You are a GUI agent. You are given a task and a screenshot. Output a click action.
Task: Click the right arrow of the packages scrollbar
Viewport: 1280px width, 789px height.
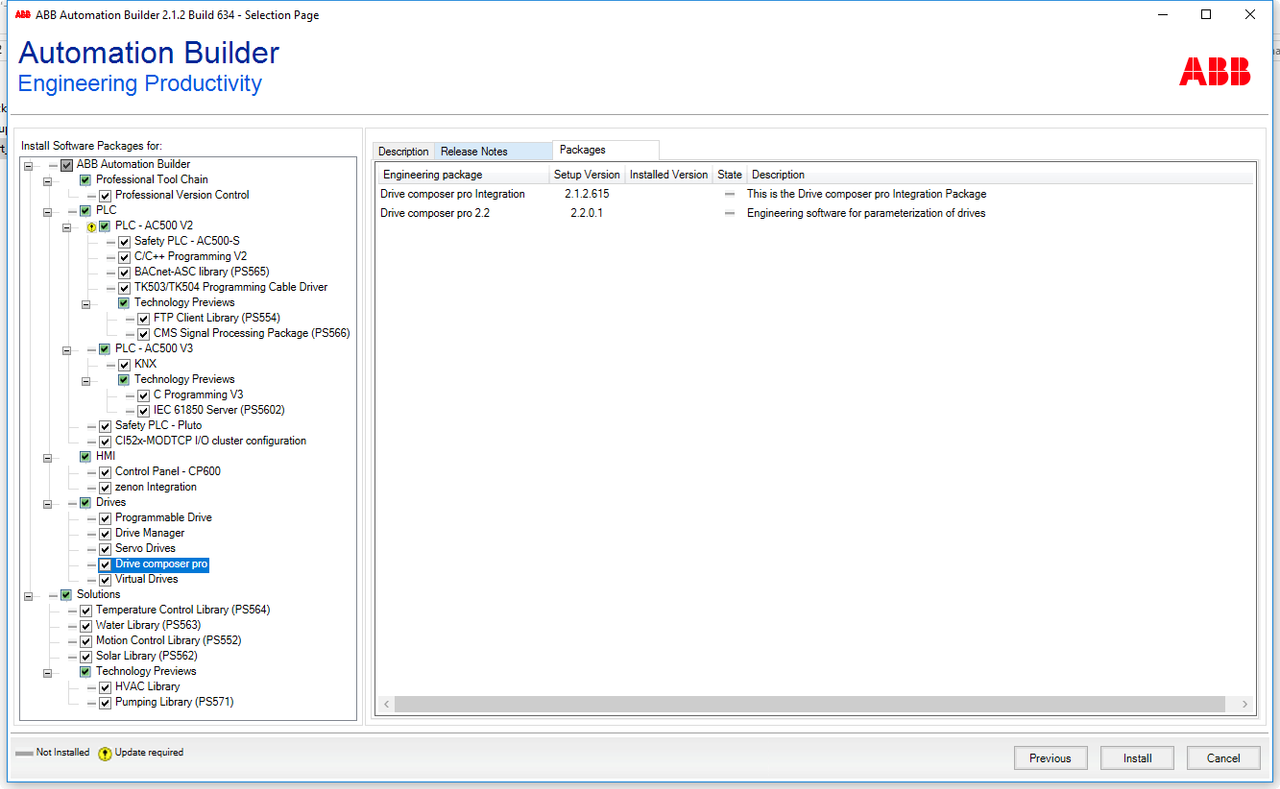point(1245,704)
